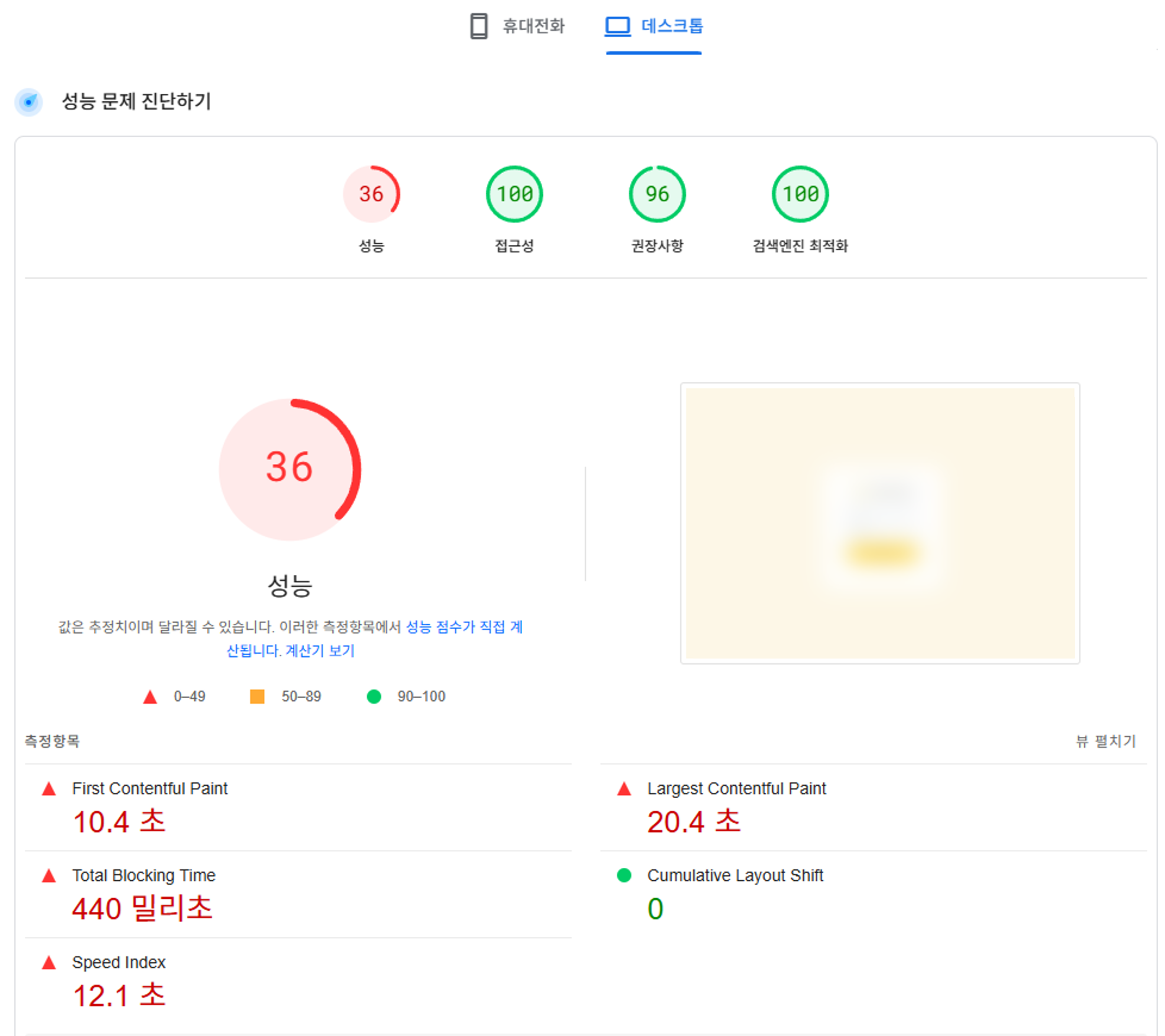This screenshot has height=1036, width=1165.
Task: Open the 성능 점수가 직접 계산됩니다 link
Action: 464,627
